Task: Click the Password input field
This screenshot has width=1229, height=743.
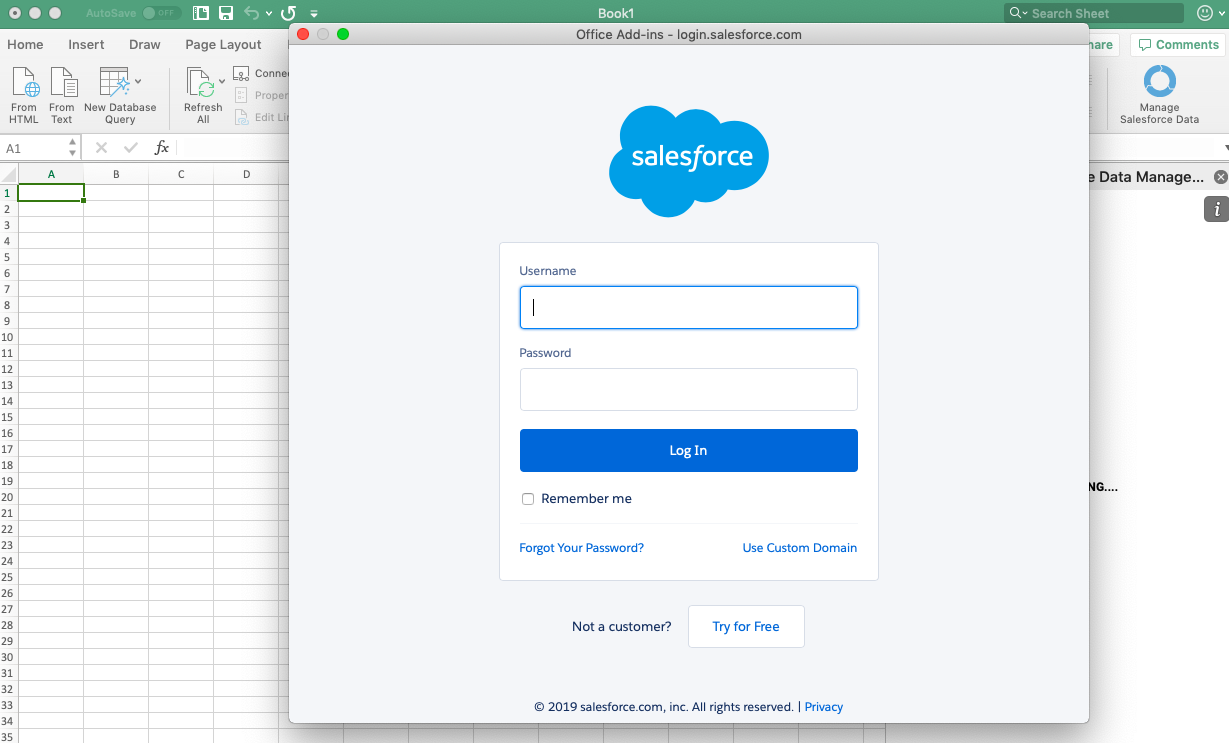Action: pyautogui.click(x=688, y=389)
